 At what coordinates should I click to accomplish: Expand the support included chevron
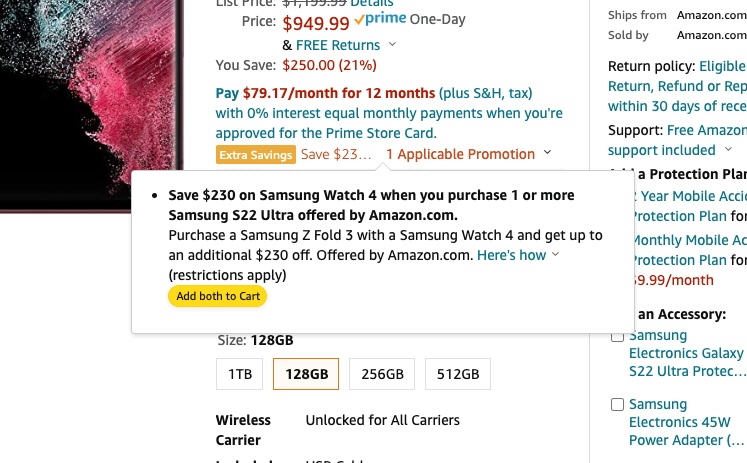pyautogui.click(x=727, y=150)
